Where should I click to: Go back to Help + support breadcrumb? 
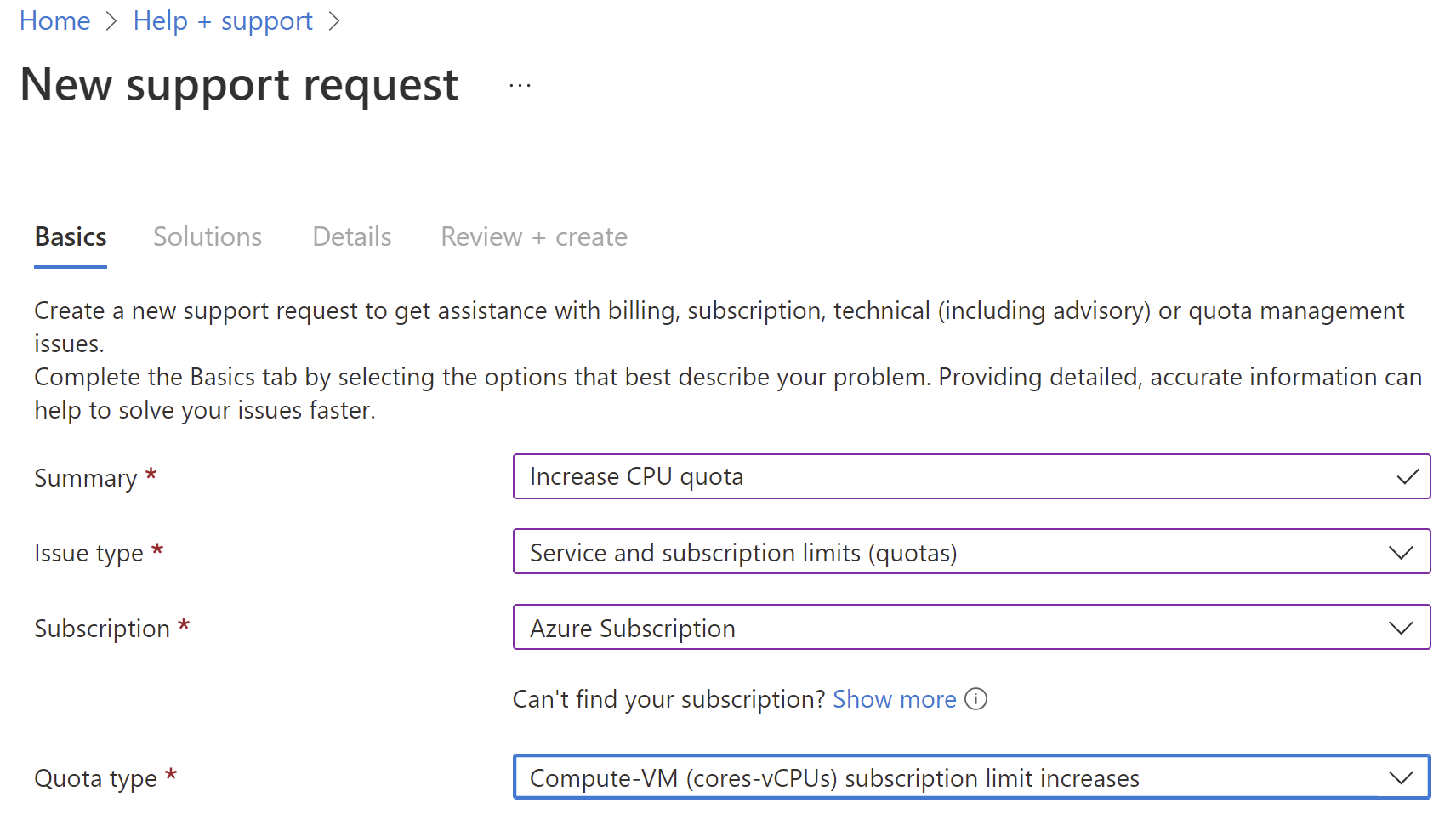[x=223, y=21]
